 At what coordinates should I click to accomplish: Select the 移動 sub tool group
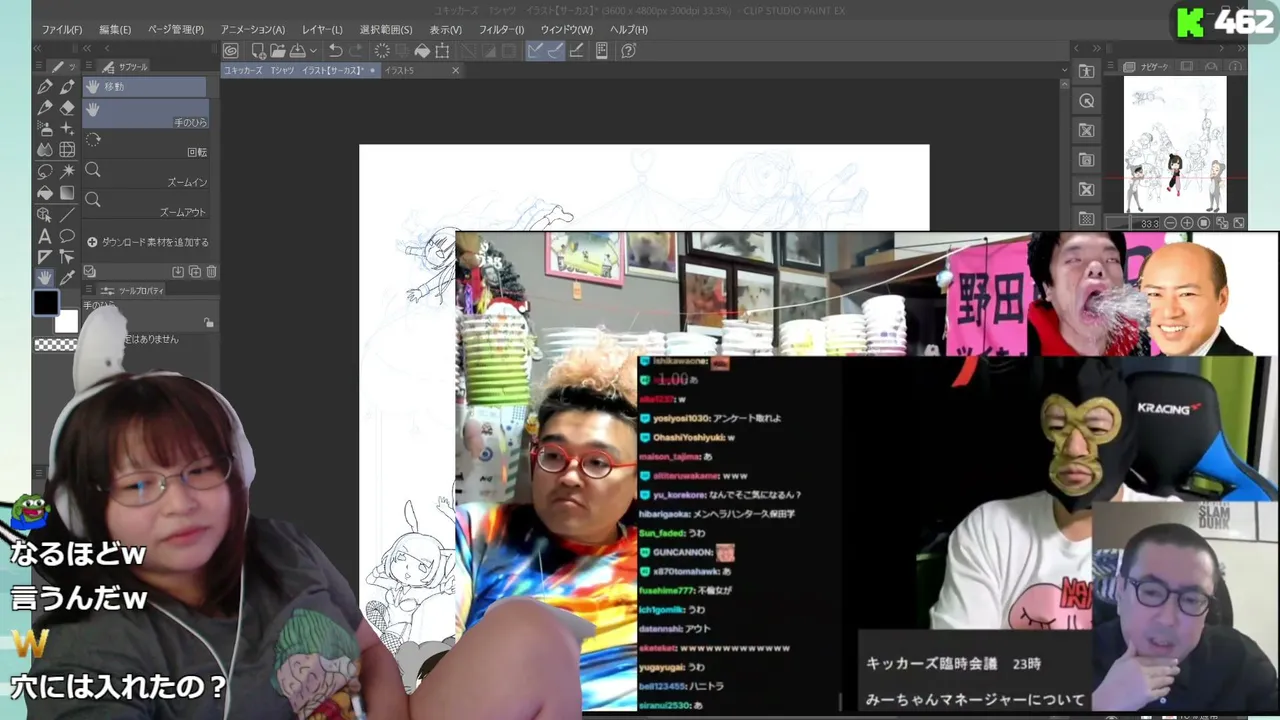tap(145, 87)
